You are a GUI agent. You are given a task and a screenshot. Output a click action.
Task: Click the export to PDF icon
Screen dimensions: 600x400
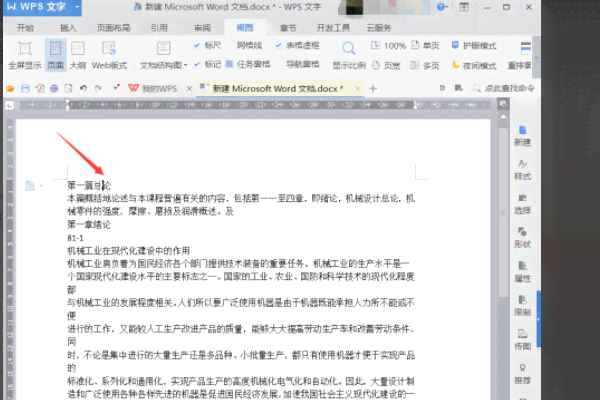point(40,89)
